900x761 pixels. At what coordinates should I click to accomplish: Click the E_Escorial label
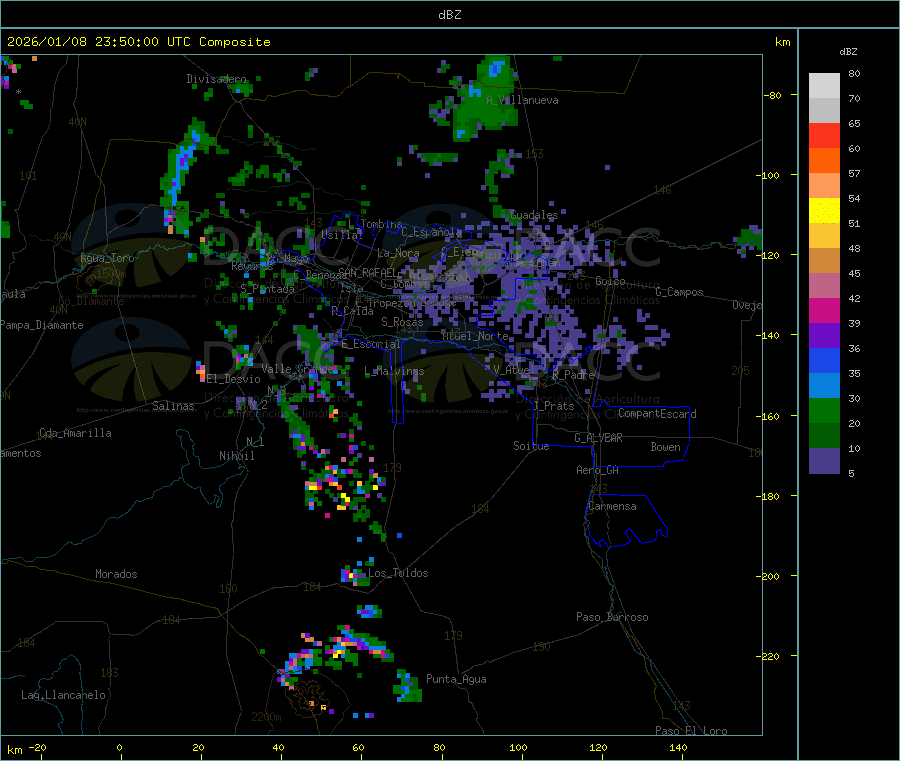[x=371, y=344]
